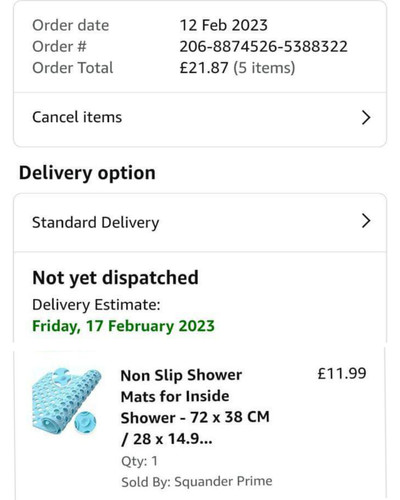Tap the Not yet dispatched status heading
This screenshot has height=500, width=400.
(x=115, y=278)
